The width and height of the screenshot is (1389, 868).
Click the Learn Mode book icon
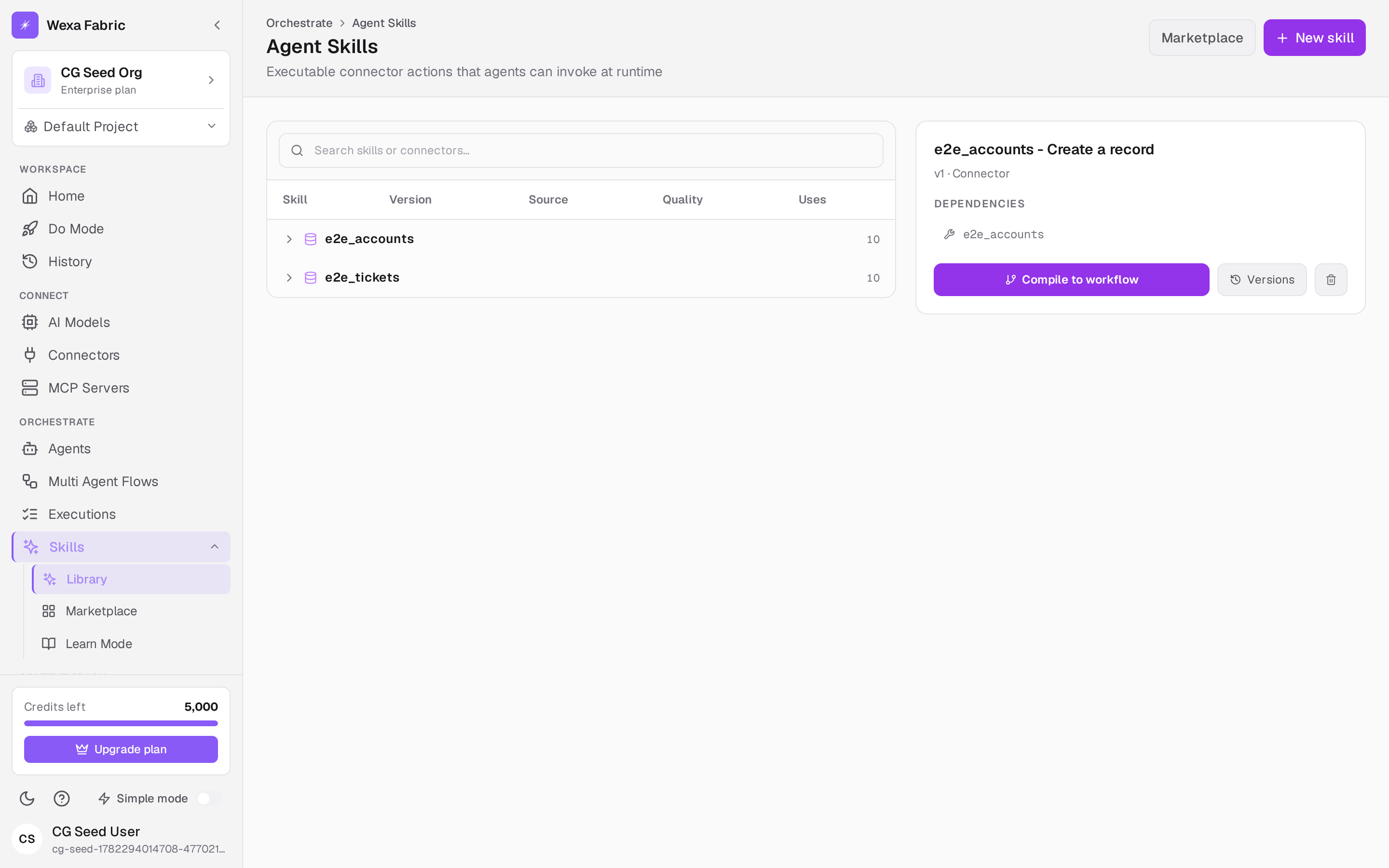click(x=49, y=644)
